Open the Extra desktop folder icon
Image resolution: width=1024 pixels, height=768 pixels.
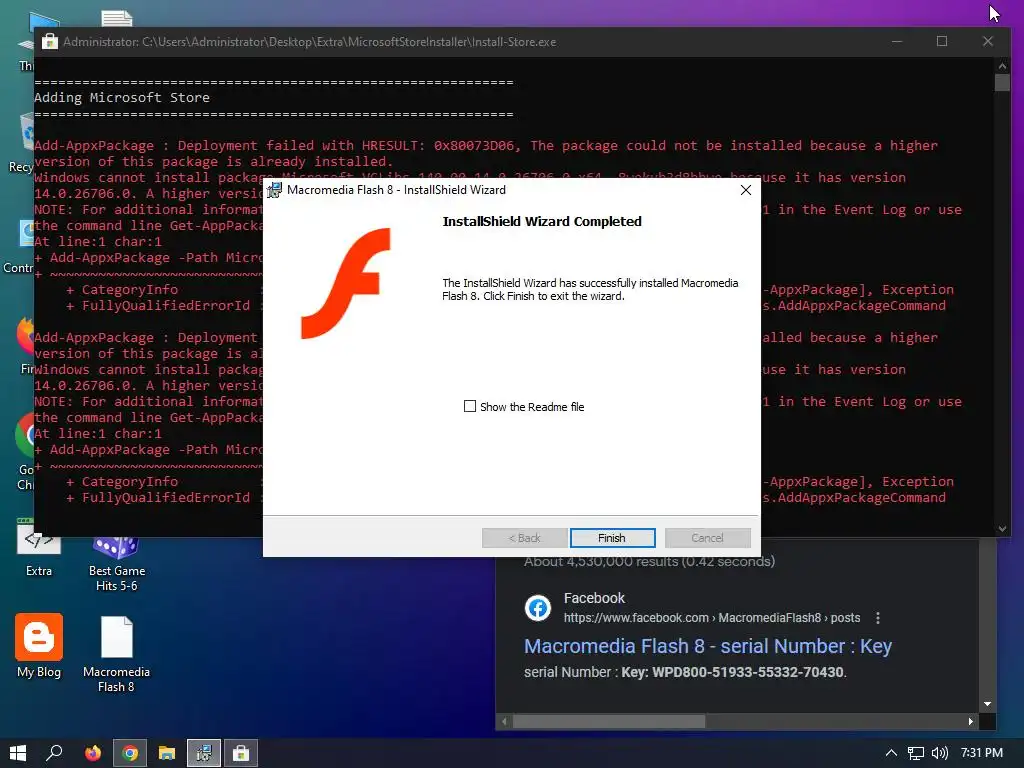[x=39, y=549]
